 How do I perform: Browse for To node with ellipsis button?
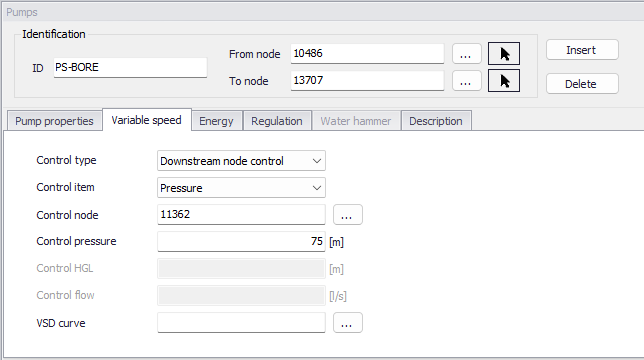467,81
